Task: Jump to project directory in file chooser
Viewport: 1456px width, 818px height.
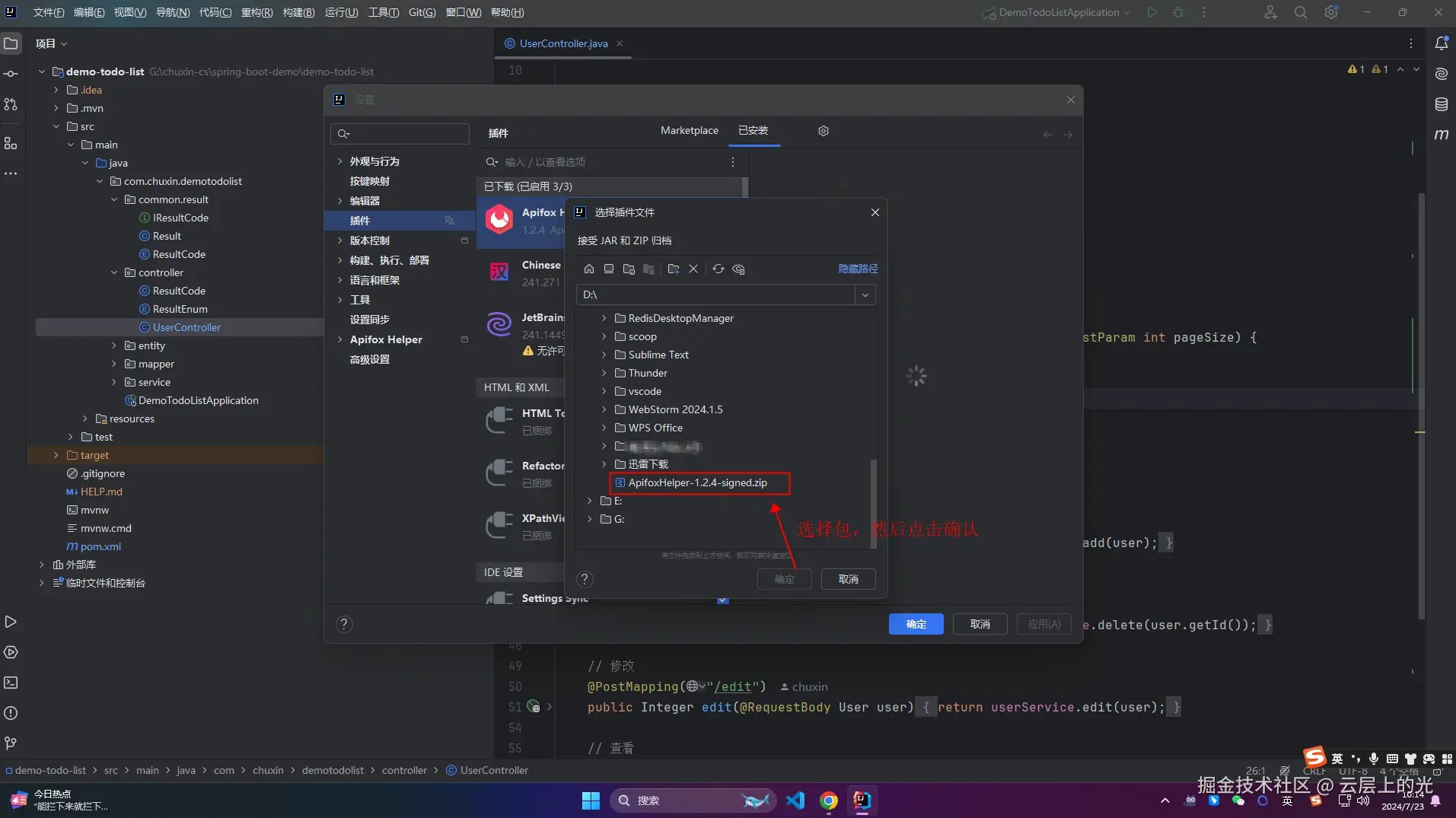Action: pos(629,269)
